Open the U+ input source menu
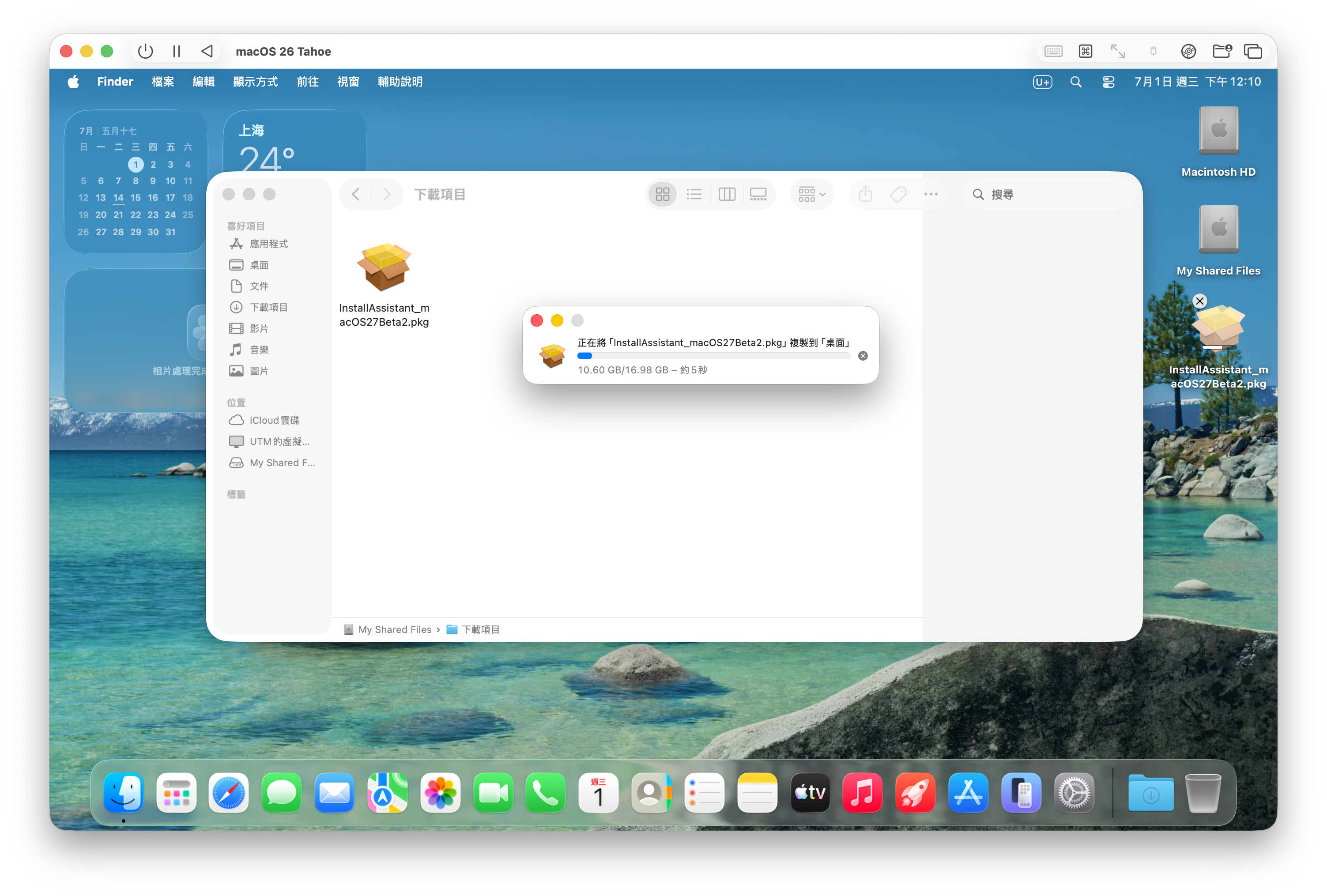Viewport: 1327px width, 896px height. (x=1042, y=82)
